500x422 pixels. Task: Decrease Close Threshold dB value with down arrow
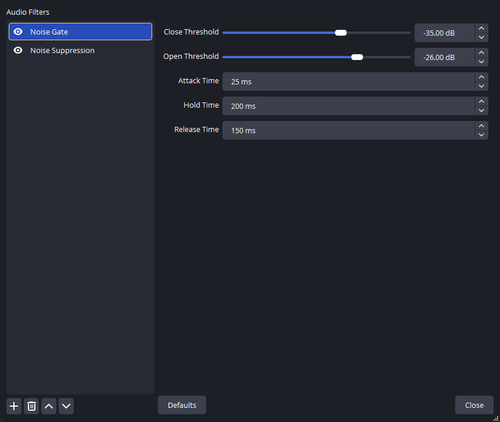(x=481, y=37)
